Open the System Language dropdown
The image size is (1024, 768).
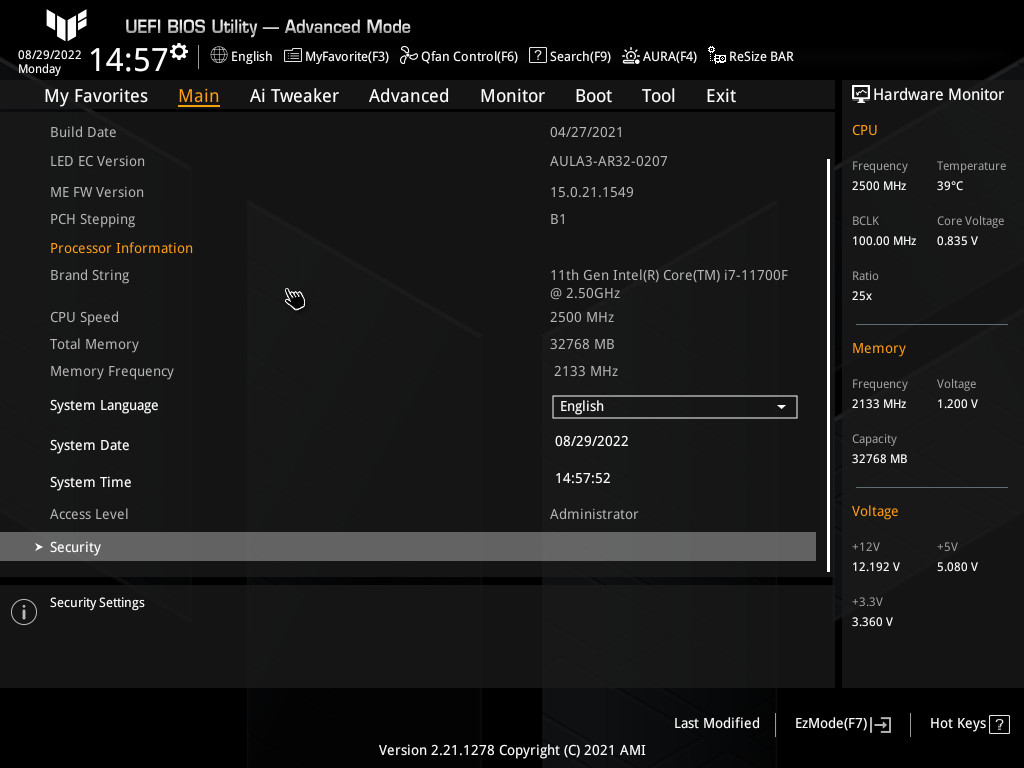[674, 406]
